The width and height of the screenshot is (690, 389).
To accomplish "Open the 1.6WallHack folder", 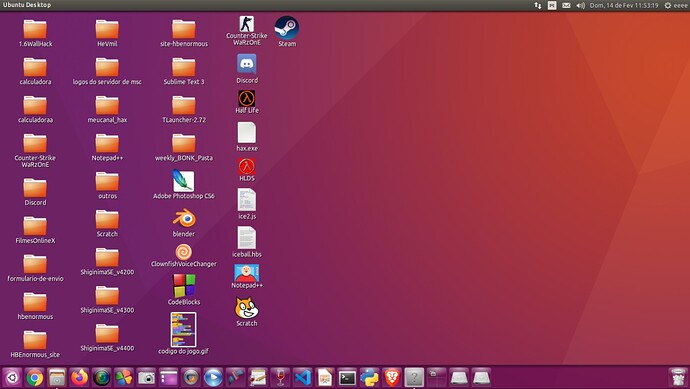I will (35, 29).
